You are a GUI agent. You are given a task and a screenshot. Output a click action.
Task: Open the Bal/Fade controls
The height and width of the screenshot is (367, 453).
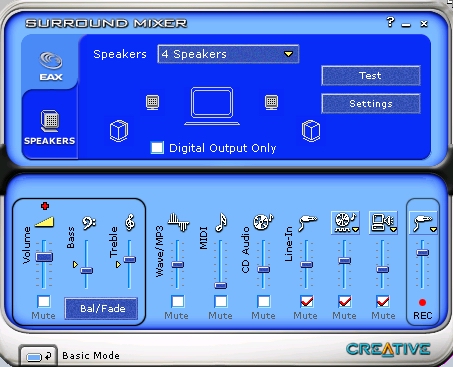click(x=101, y=309)
